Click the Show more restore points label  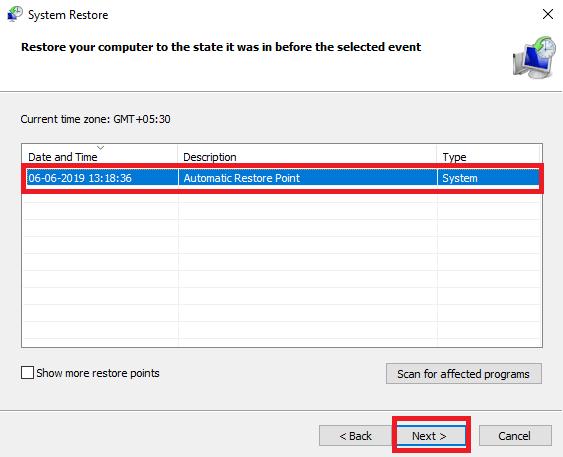pyautogui.click(x=98, y=373)
